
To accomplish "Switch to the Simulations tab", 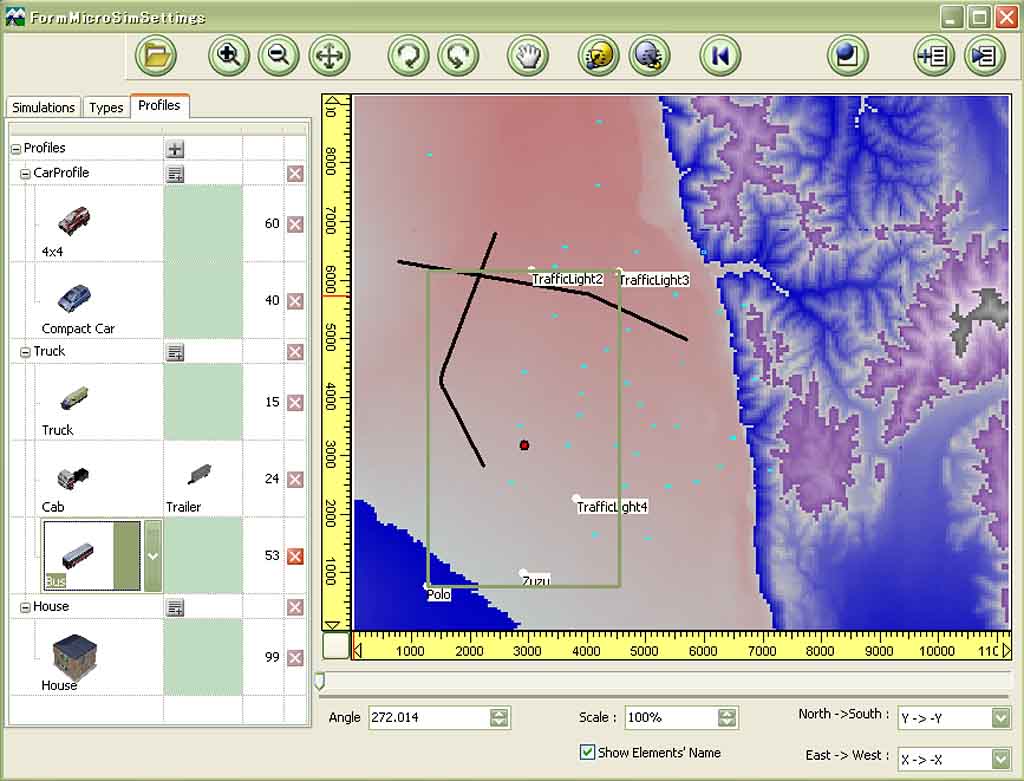I will 43,108.
